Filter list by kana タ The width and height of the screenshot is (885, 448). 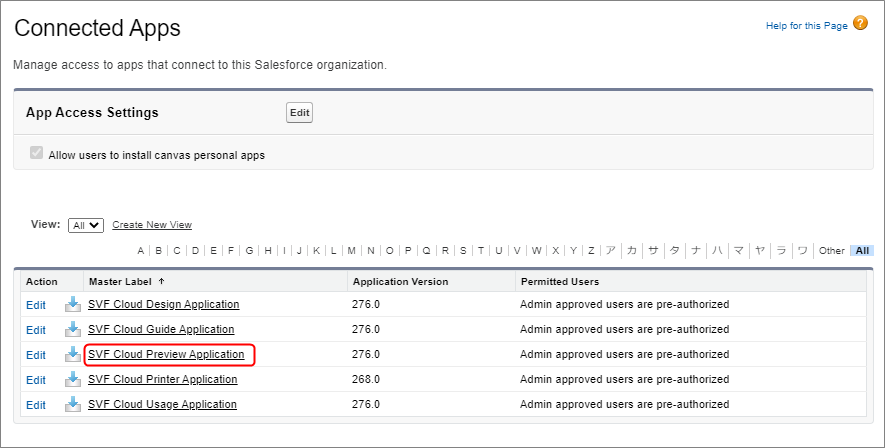[x=674, y=251]
